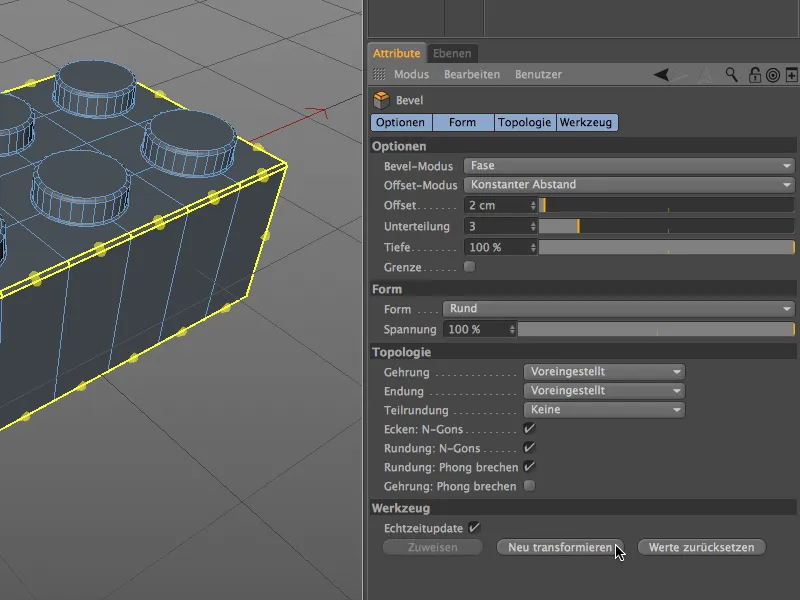Click the Spannung value field
This screenshot has width=800, height=600.
[x=475, y=330]
